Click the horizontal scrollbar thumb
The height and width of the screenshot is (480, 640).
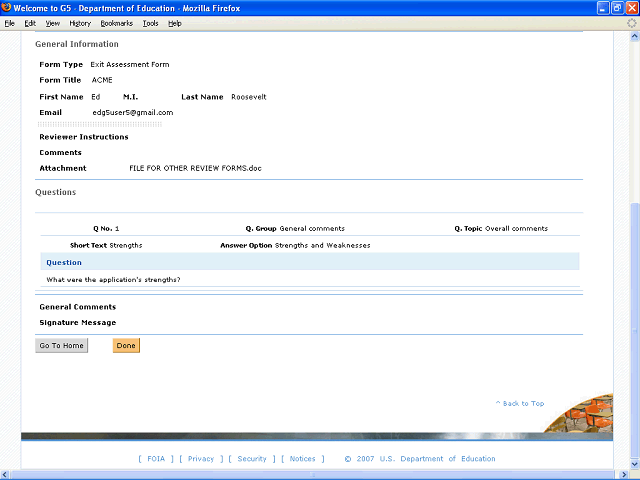313,475
